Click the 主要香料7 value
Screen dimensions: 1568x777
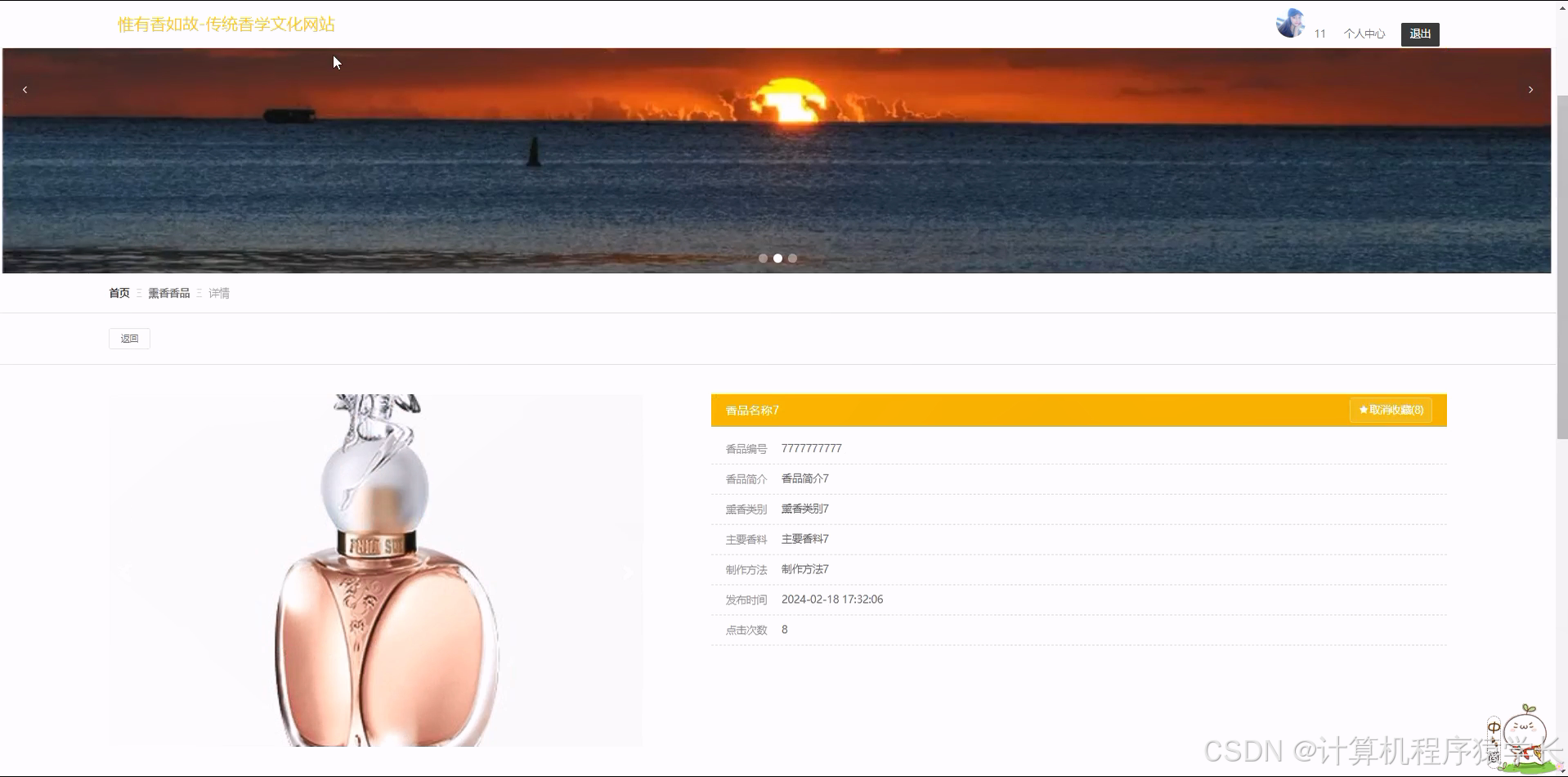pyautogui.click(x=804, y=539)
